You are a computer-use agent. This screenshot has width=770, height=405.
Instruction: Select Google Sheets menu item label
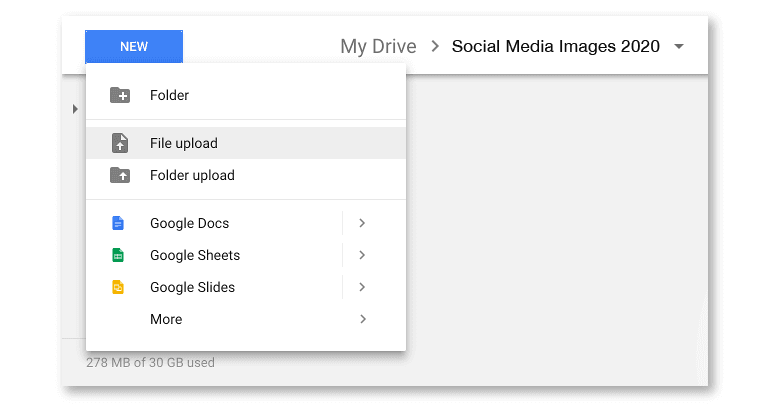click(x=195, y=255)
